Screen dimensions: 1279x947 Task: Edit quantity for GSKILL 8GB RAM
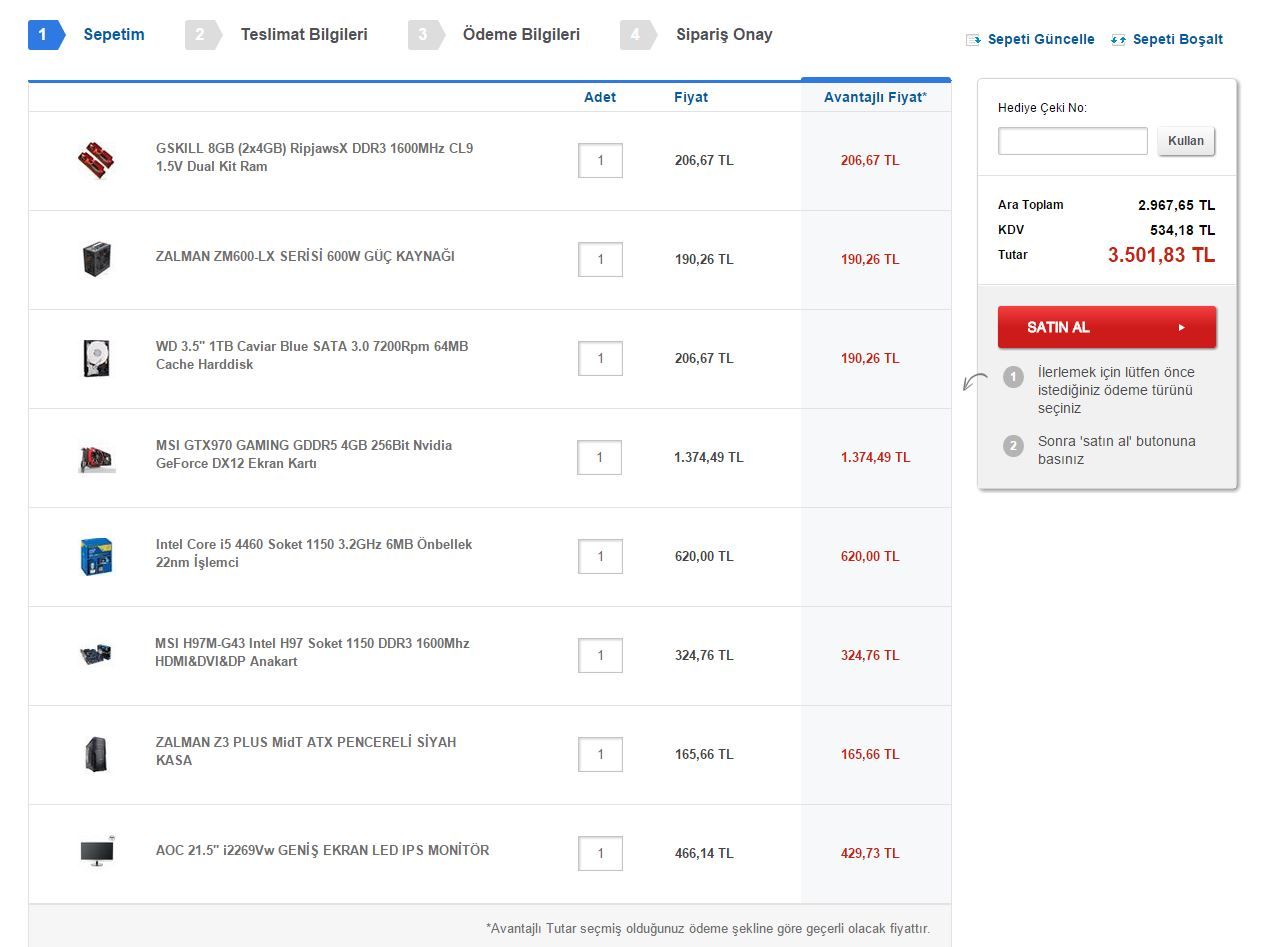tap(600, 160)
